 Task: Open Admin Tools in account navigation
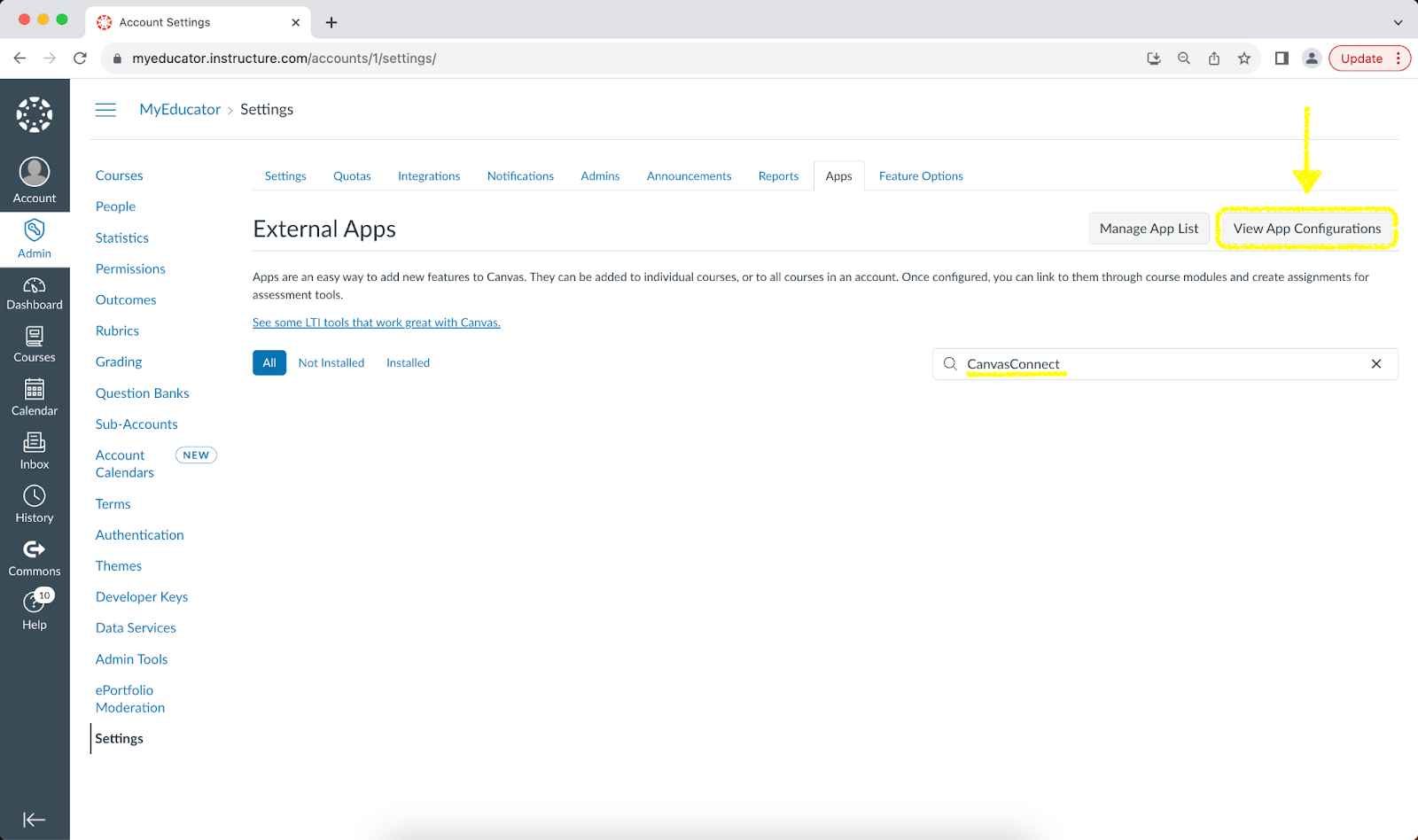131,659
